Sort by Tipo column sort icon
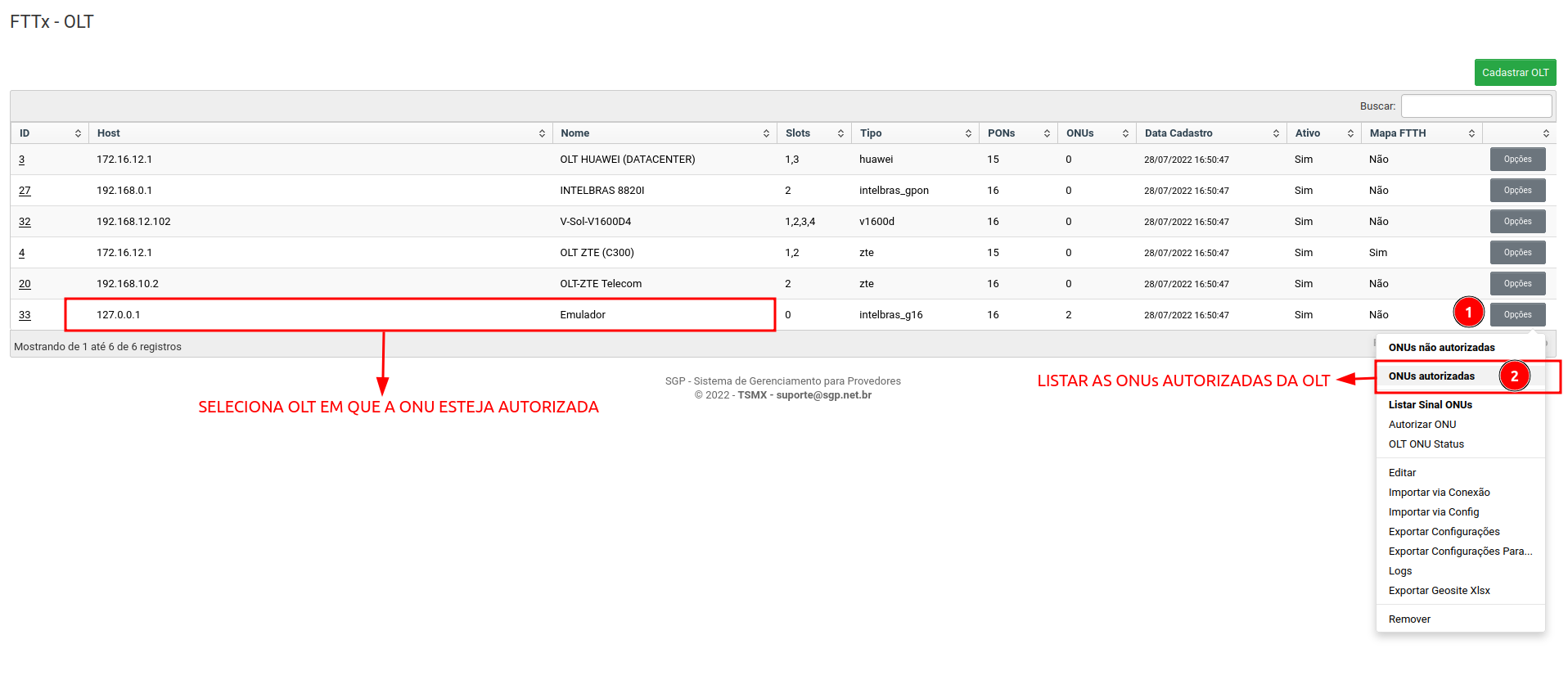 tap(968, 133)
